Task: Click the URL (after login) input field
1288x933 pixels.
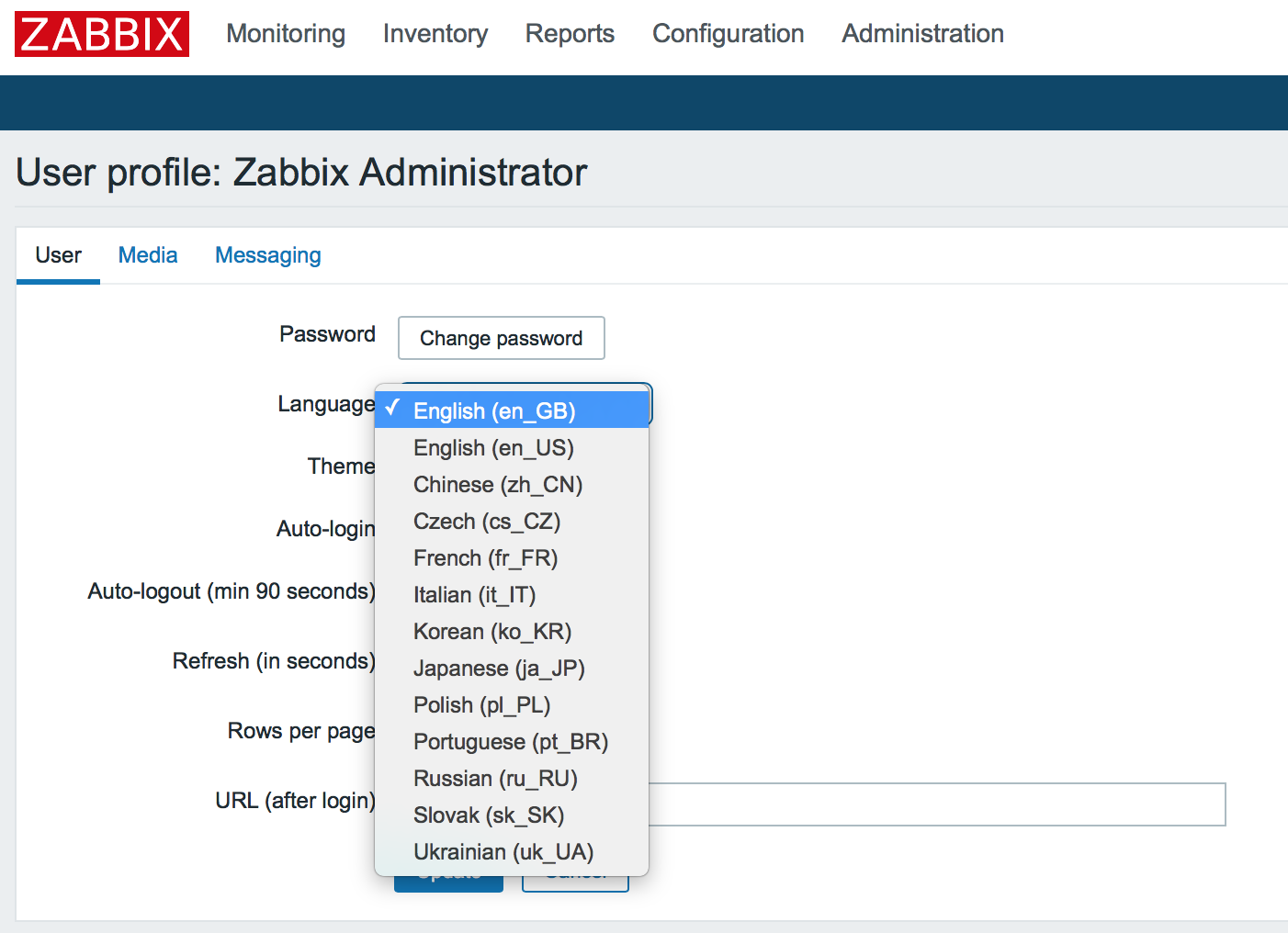Action: 937,804
